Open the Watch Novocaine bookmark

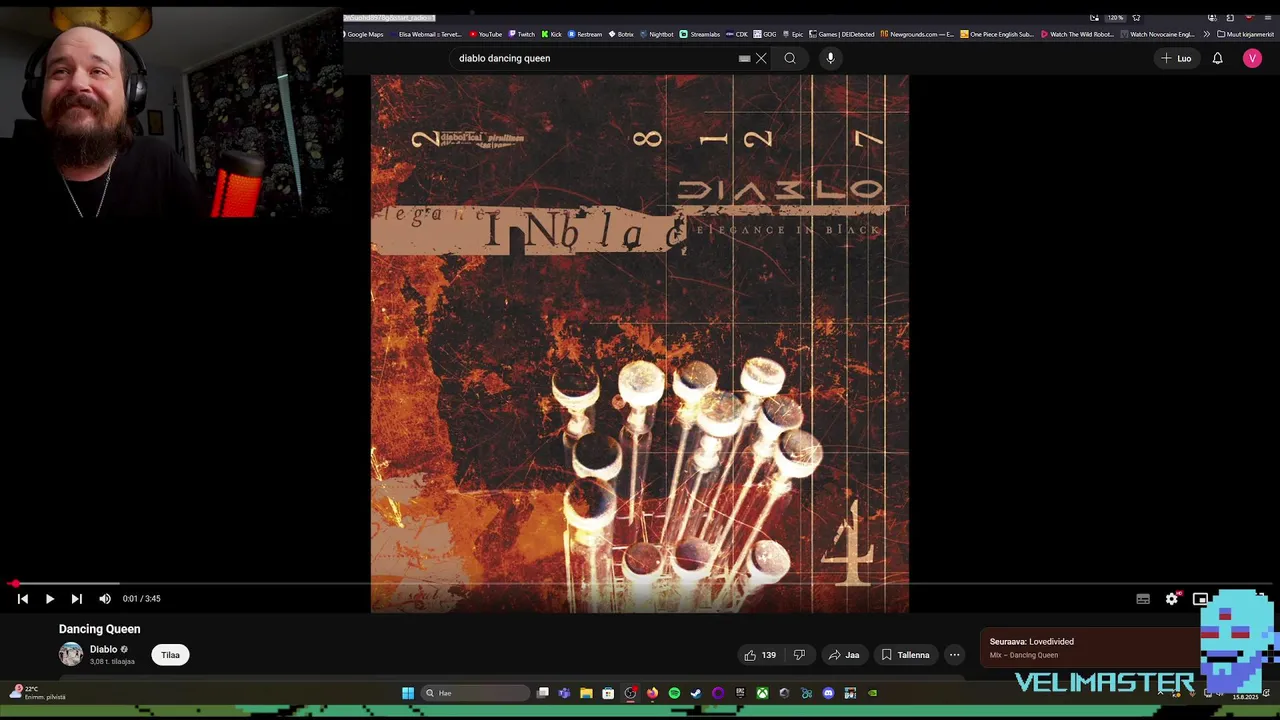(x=1157, y=34)
